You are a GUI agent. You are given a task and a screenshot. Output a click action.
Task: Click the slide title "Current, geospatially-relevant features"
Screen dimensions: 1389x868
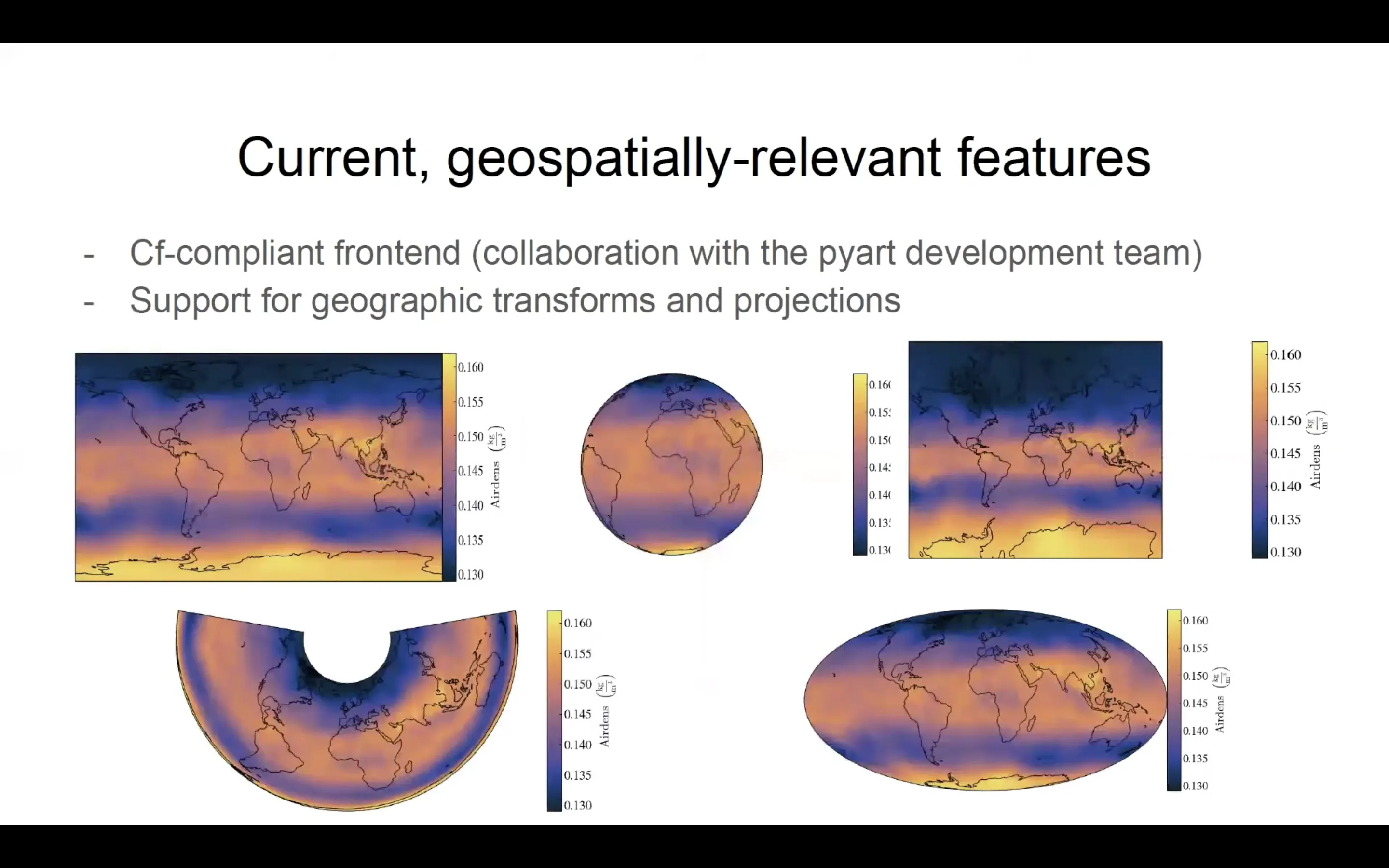[x=694, y=158]
